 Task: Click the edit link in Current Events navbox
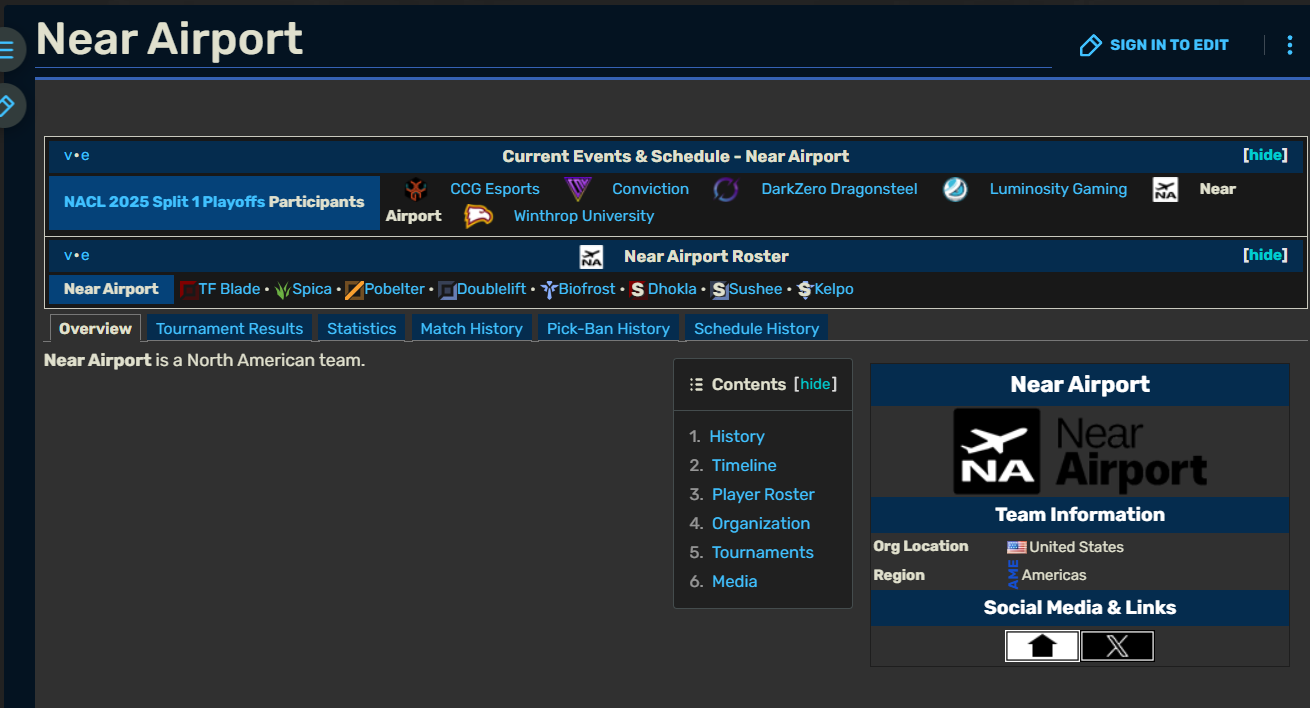85,156
